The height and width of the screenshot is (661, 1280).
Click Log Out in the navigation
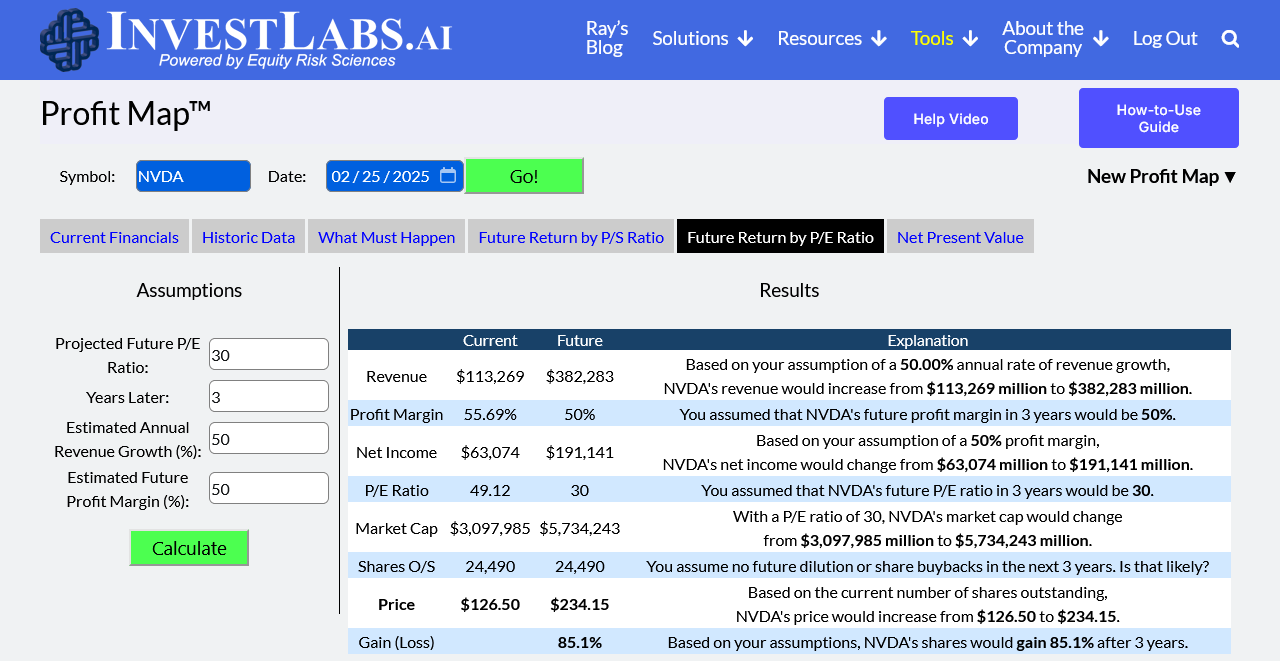tap(1164, 38)
